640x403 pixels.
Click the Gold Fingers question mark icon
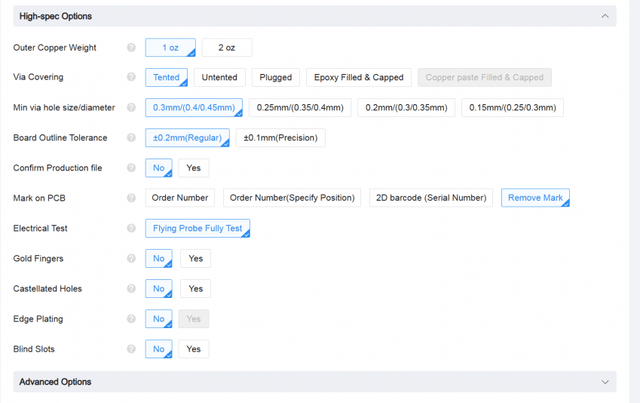point(131,258)
